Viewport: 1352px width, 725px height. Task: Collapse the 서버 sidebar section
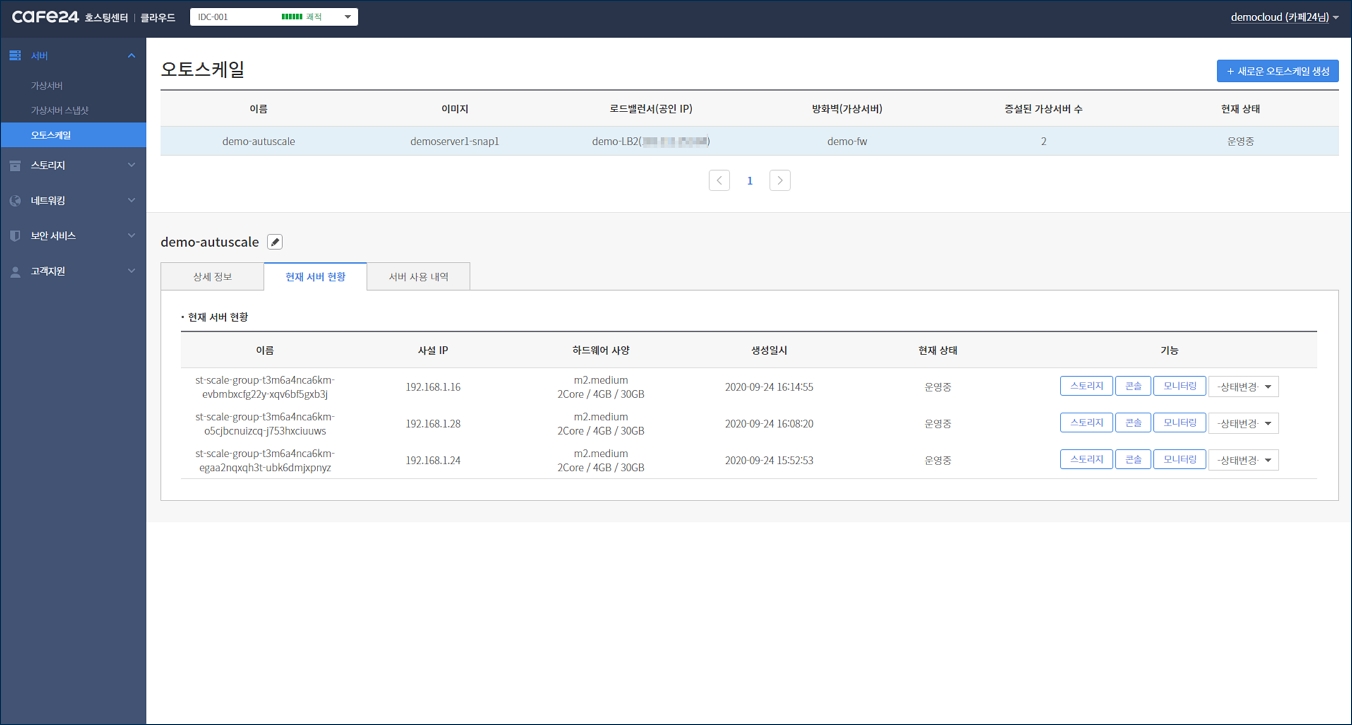131,56
